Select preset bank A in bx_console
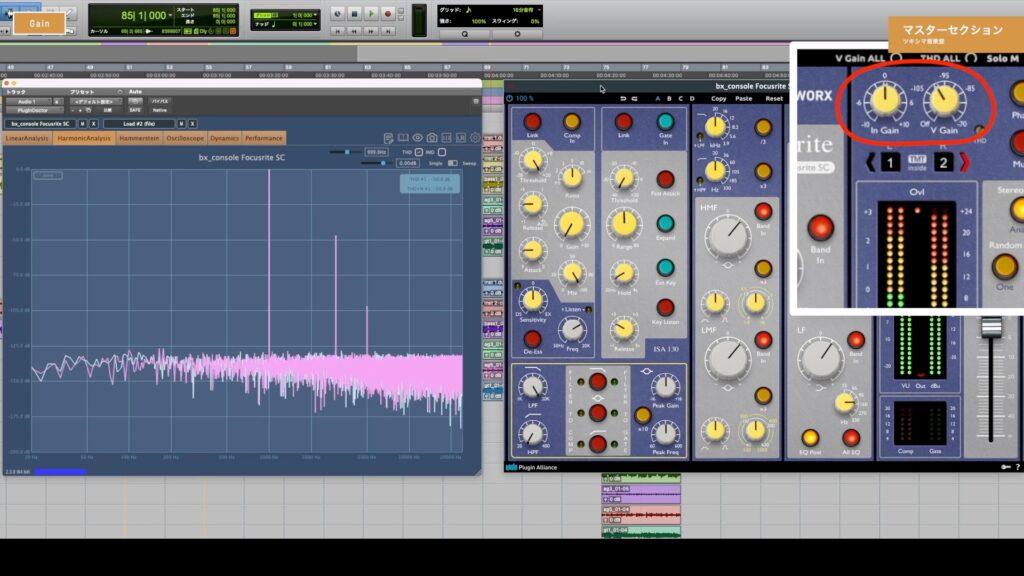Screen dimensions: 1024x576 (657, 99)
